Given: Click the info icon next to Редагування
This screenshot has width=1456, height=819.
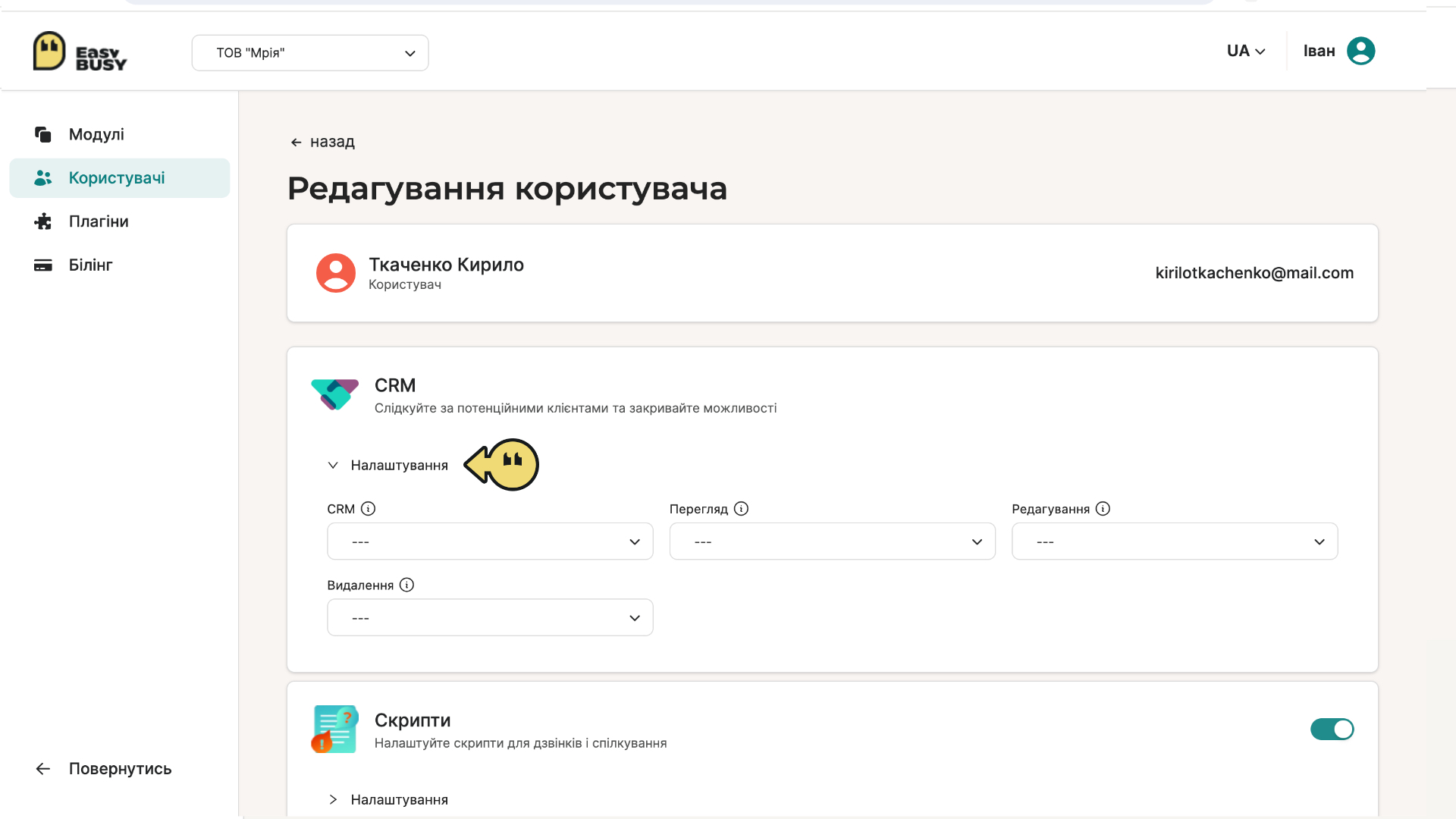Looking at the screenshot, I should click(1103, 509).
